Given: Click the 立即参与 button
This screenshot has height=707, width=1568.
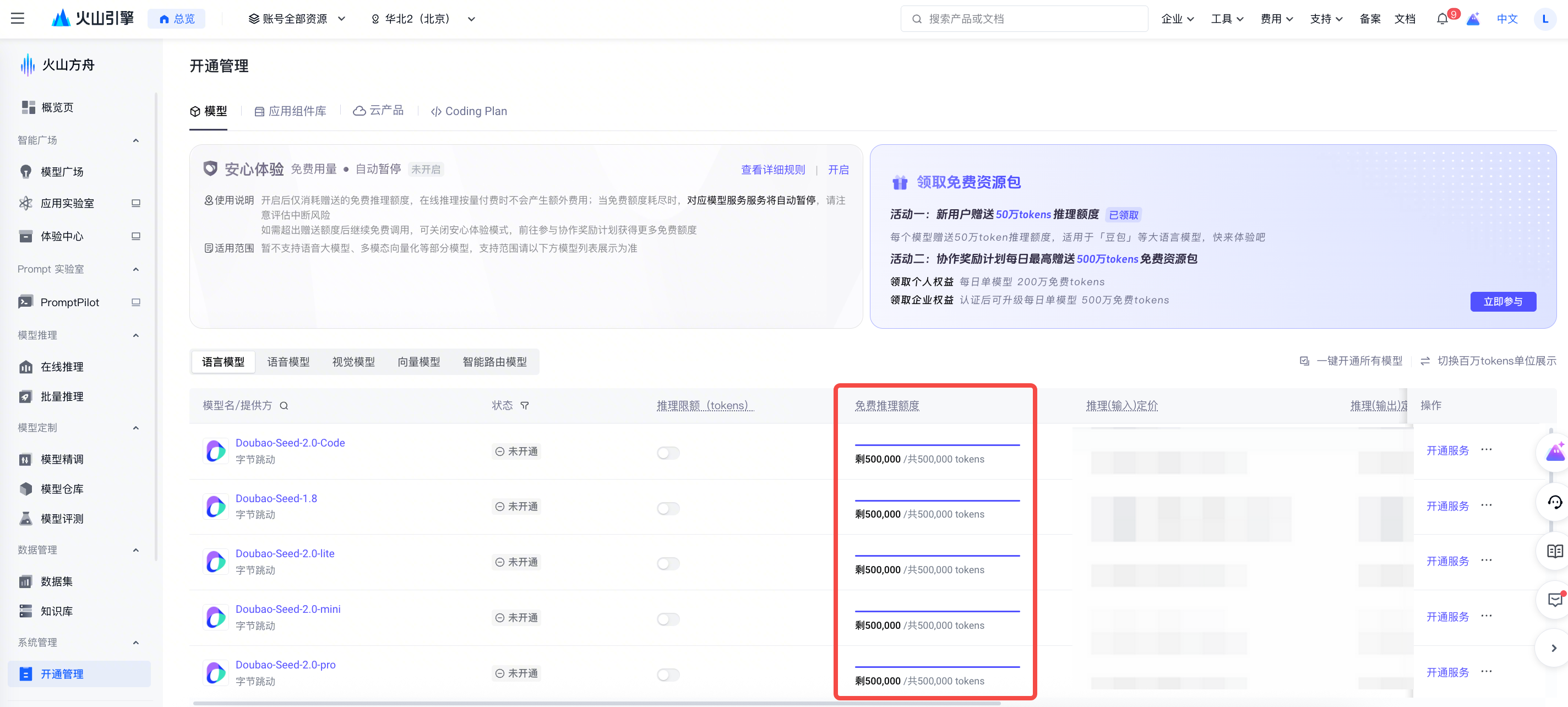Looking at the screenshot, I should 1502,301.
